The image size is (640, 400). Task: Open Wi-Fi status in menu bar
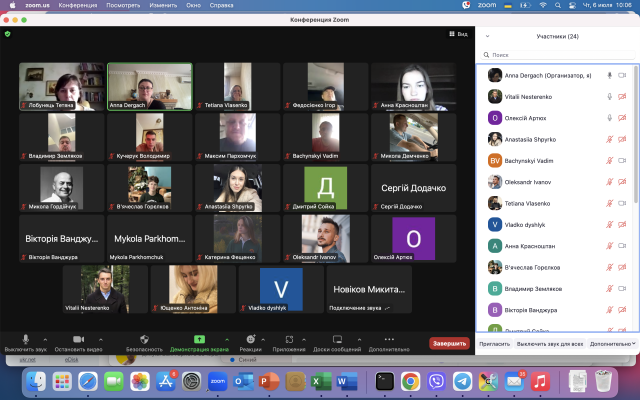point(543,5)
